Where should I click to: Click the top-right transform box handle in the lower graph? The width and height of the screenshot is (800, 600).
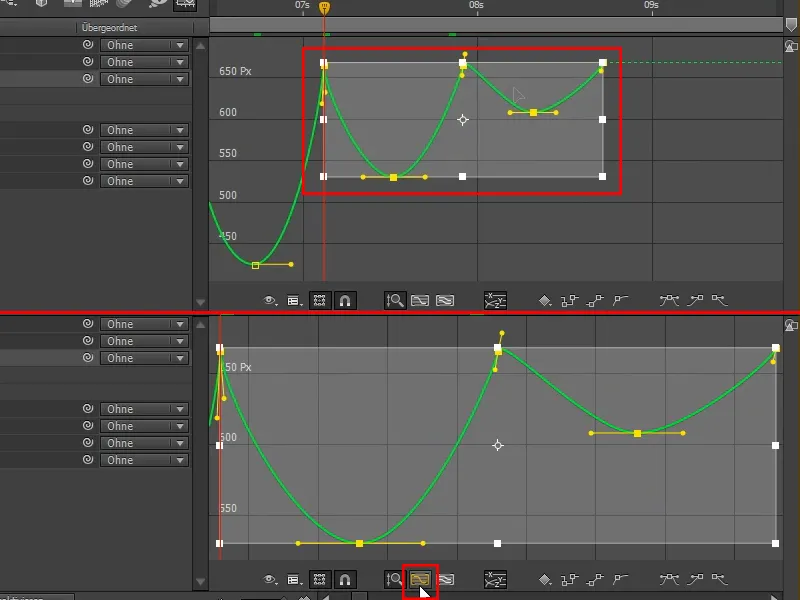[776, 348]
